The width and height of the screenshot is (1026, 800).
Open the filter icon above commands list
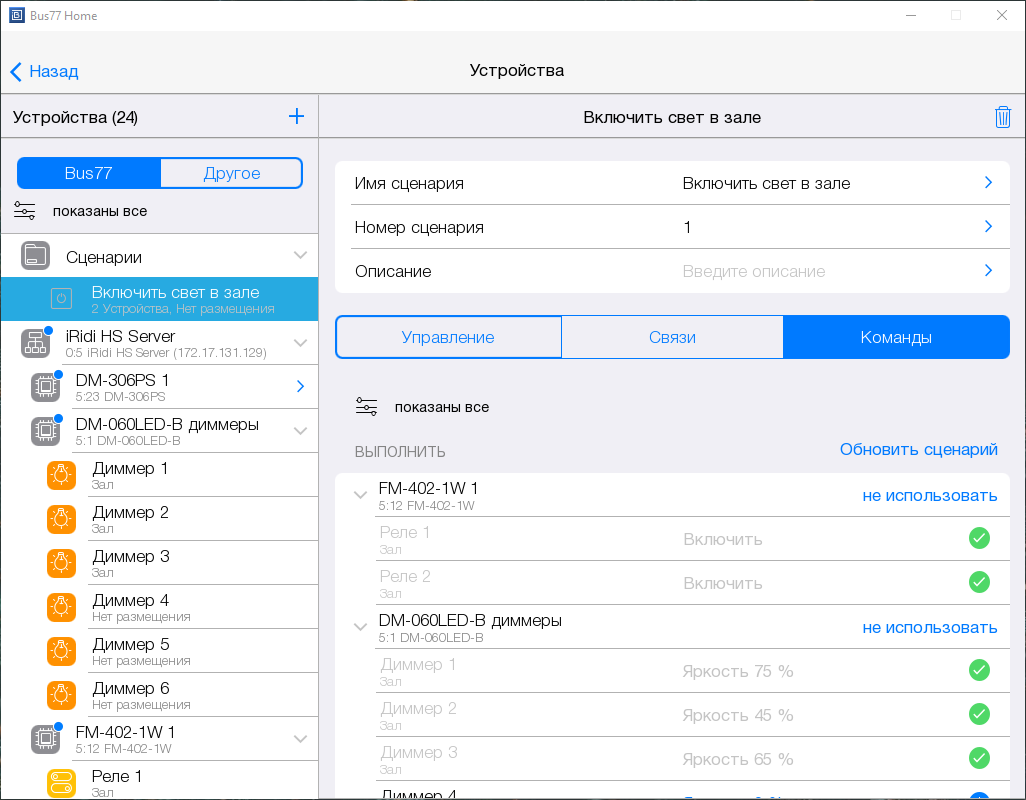[x=367, y=407]
